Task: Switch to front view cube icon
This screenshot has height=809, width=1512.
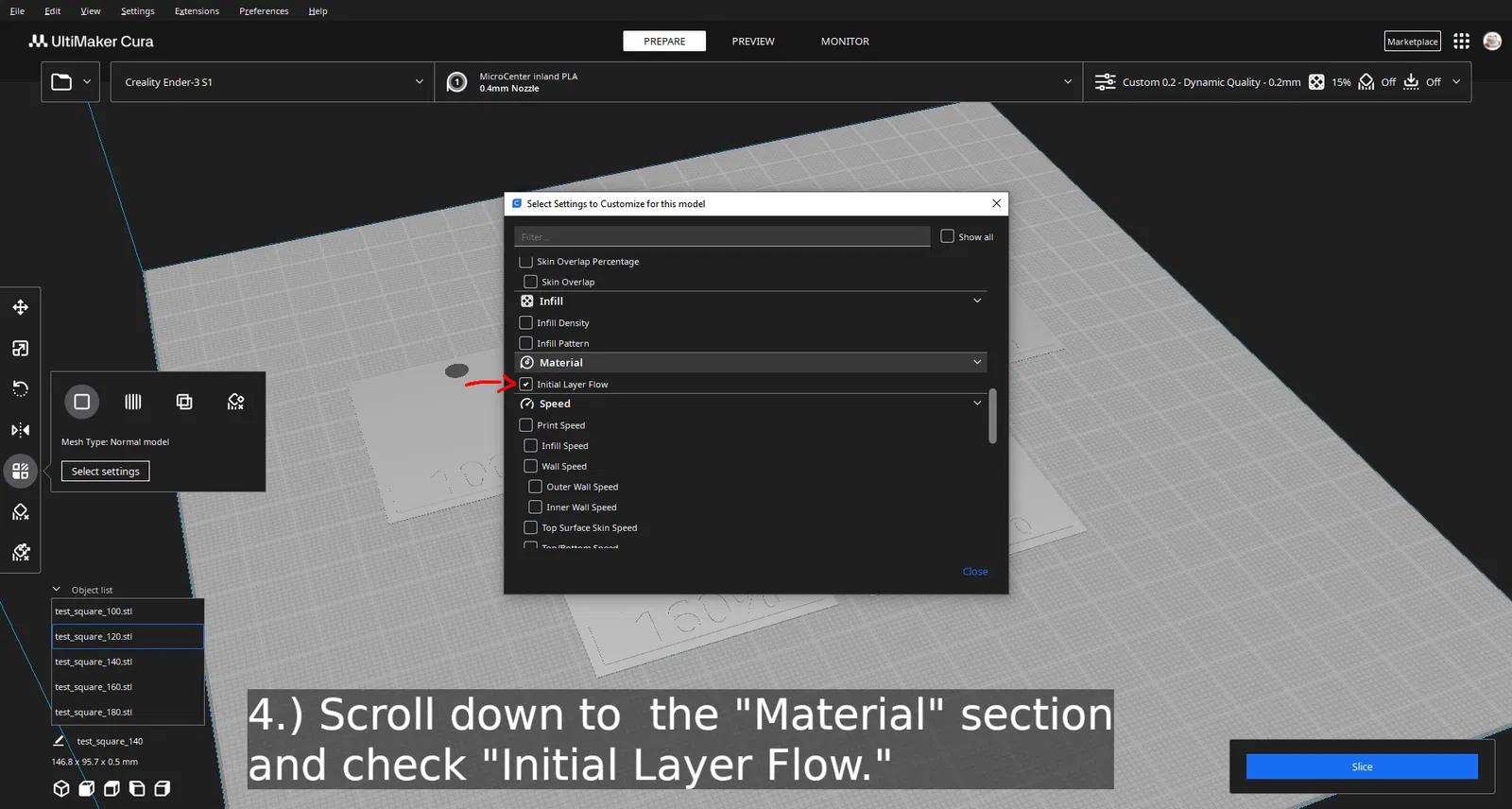Action: [x=87, y=788]
